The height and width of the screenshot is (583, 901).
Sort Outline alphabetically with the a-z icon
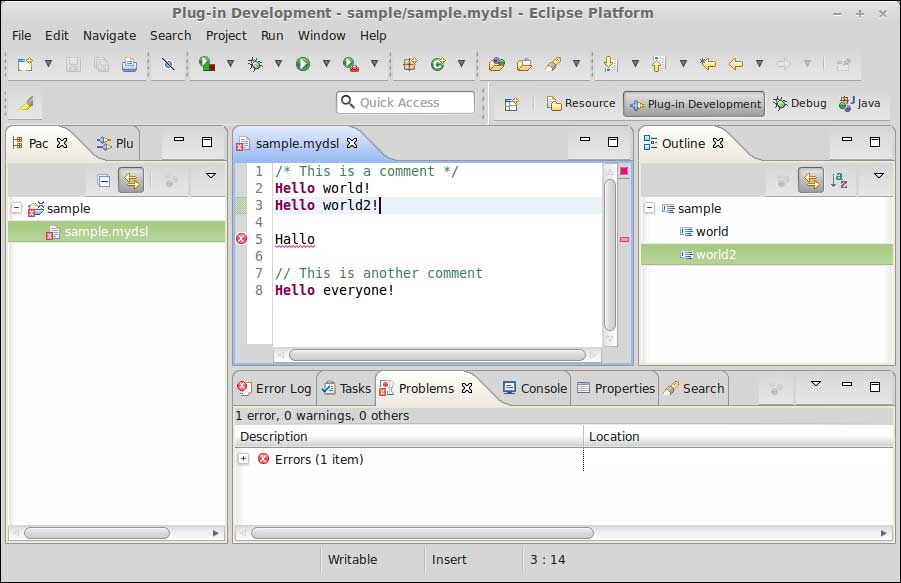pyautogui.click(x=840, y=180)
